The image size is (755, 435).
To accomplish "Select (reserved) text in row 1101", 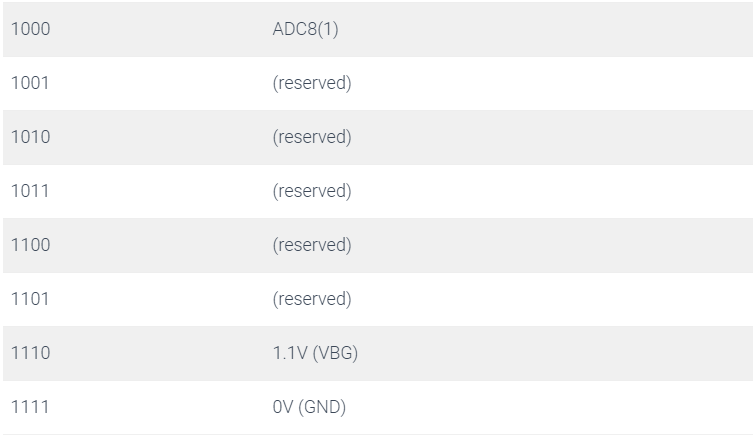I will [312, 299].
